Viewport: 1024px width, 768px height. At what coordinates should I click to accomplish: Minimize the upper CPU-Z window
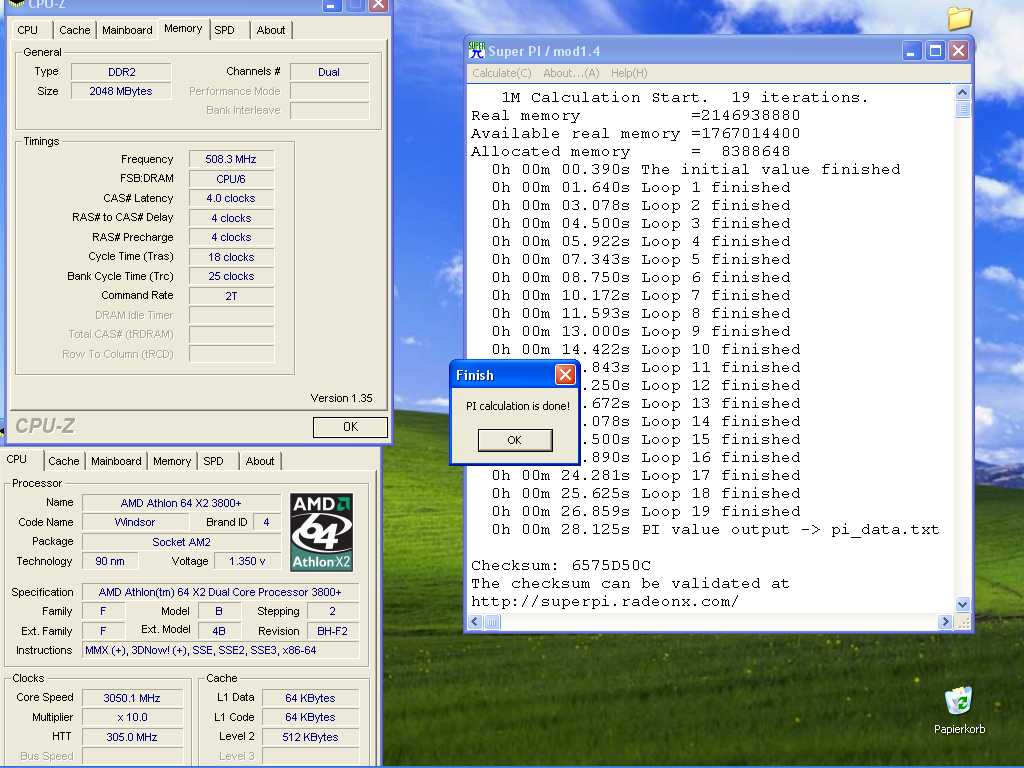pyautogui.click(x=332, y=5)
